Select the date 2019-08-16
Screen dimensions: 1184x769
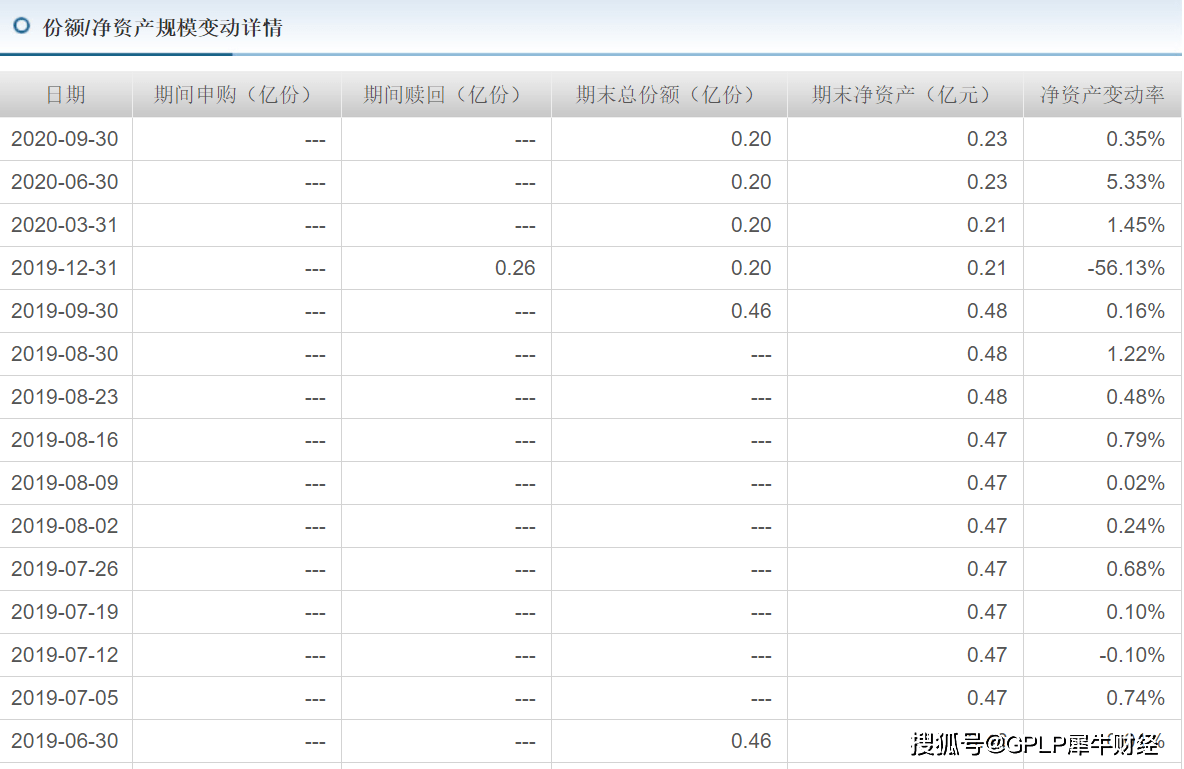(x=64, y=440)
